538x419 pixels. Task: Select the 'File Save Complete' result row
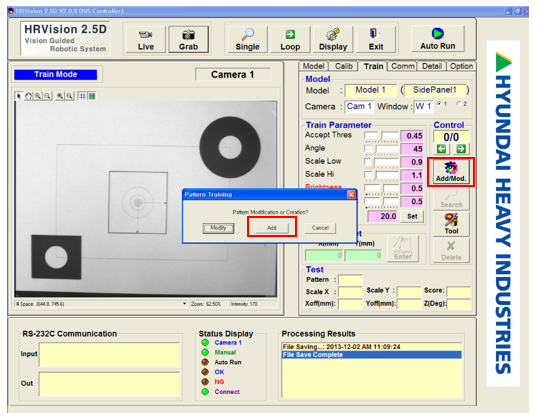(x=372, y=355)
